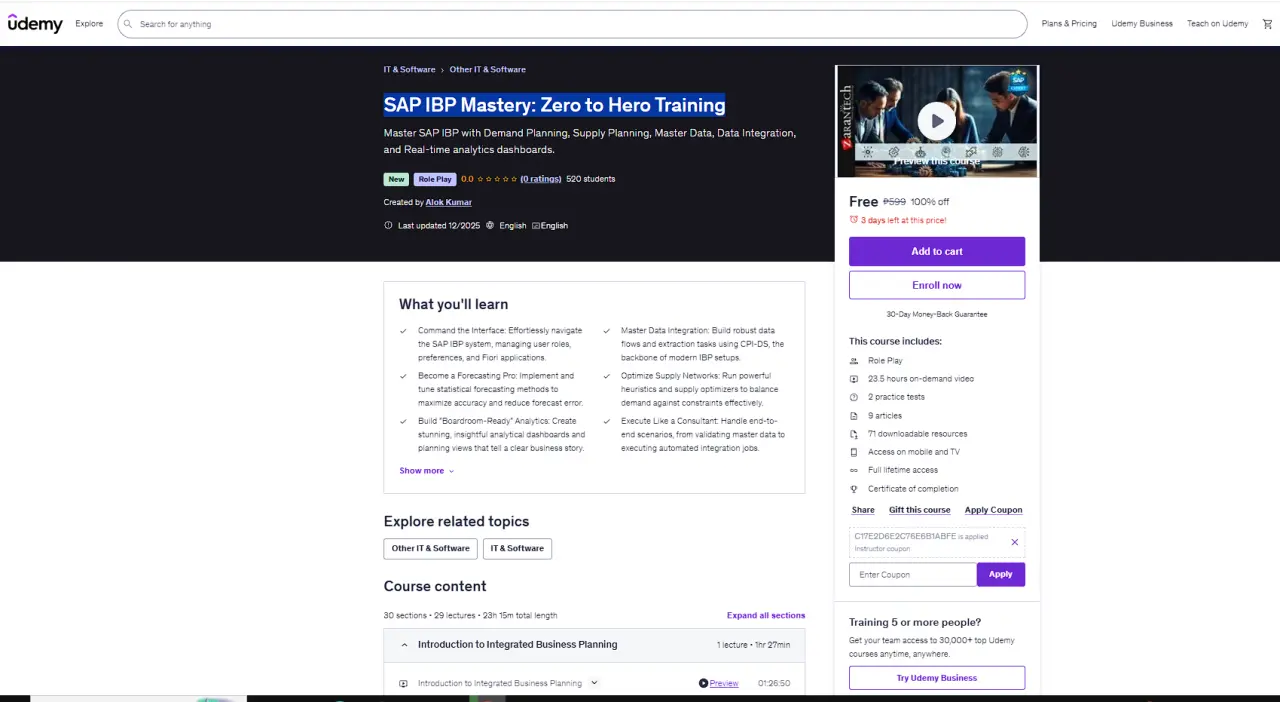
Task: Go to Other IT & Software breadcrumb
Action: pyautogui.click(x=487, y=70)
